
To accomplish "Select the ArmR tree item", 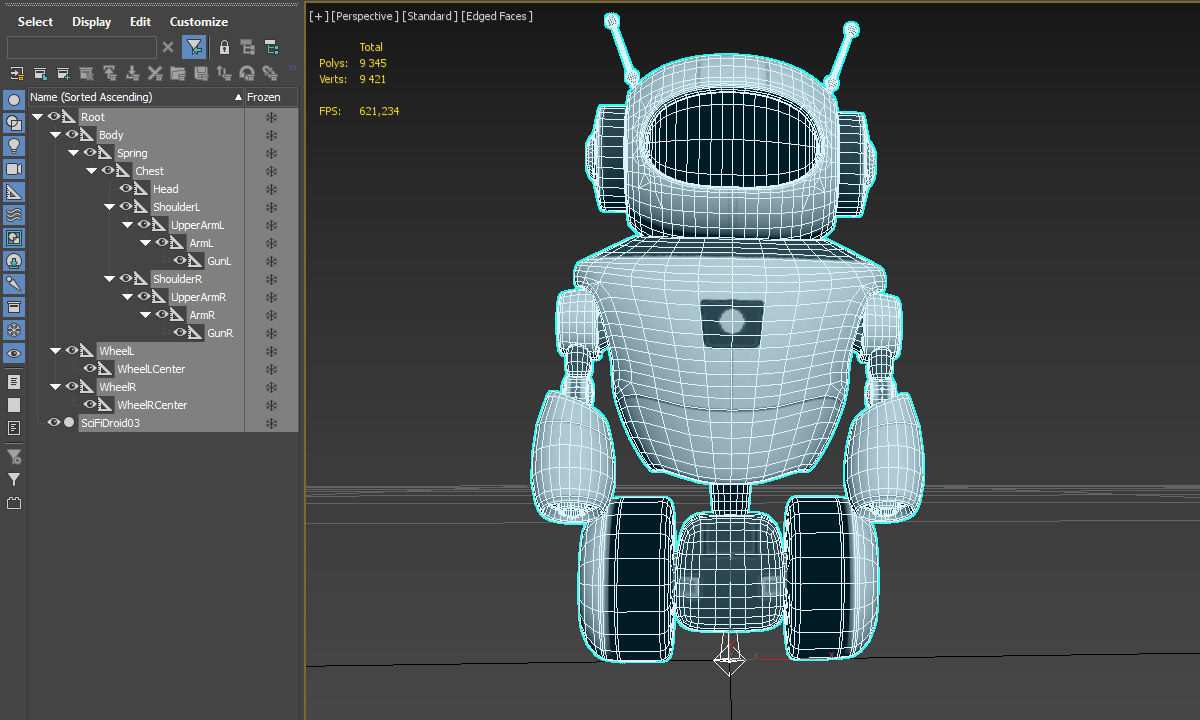I will point(202,315).
